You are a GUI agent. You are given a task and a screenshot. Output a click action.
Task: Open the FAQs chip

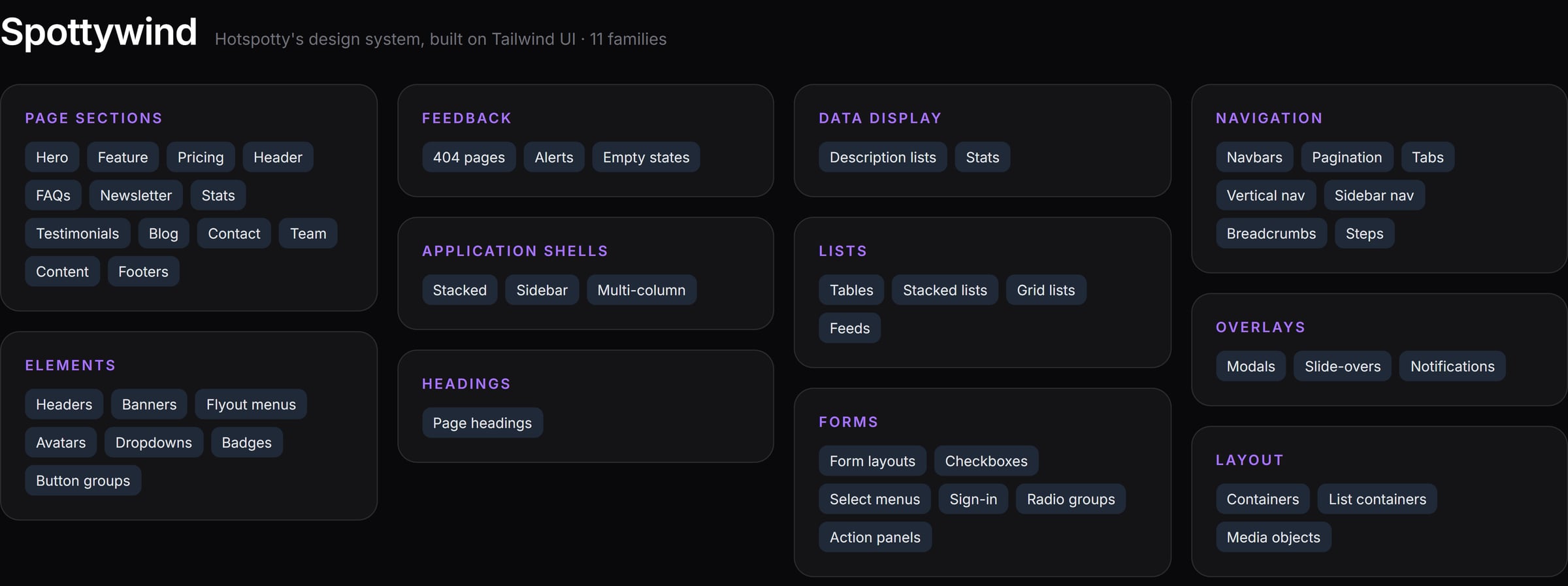(x=53, y=195)
